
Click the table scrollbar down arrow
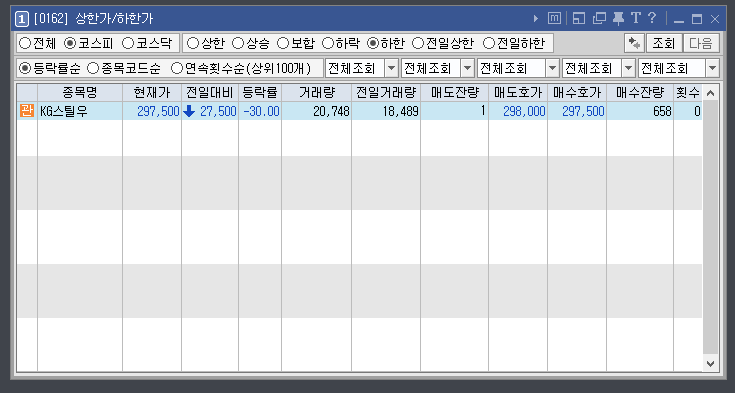(x=710, y=363)
